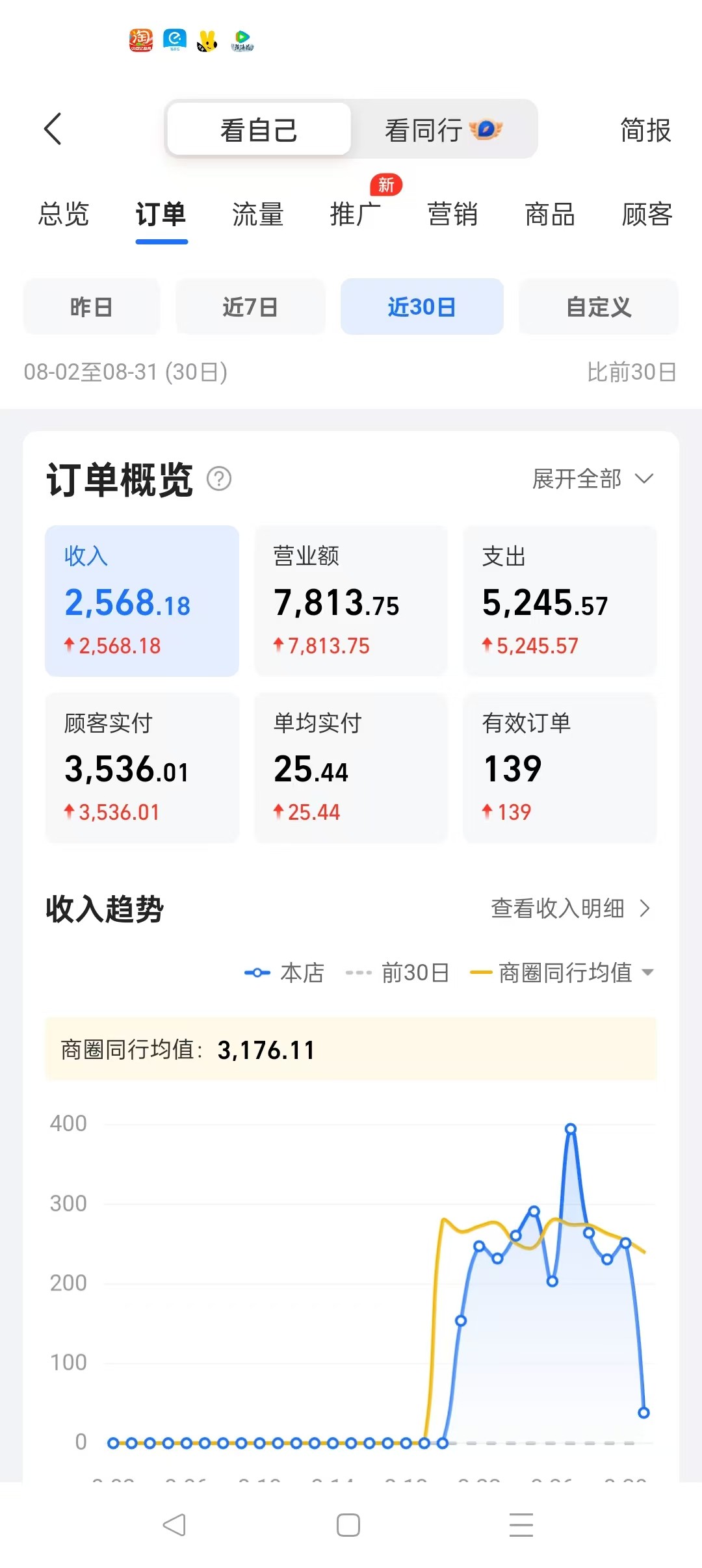Open the recent apps menu button
The width and height of the screenshot is (702, 1568).
pyautogui.click(x=521, y=1524)
